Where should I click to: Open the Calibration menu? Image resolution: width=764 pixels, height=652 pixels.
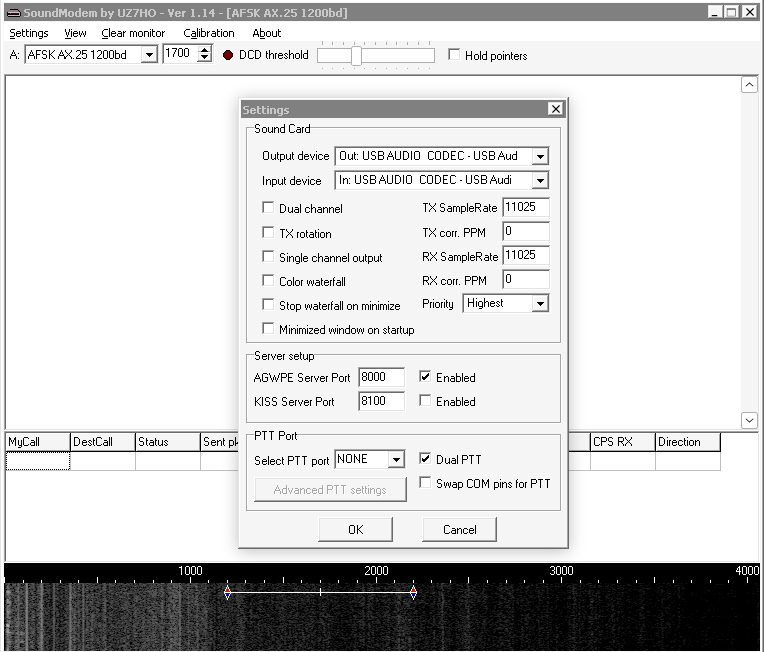point(209,33)
